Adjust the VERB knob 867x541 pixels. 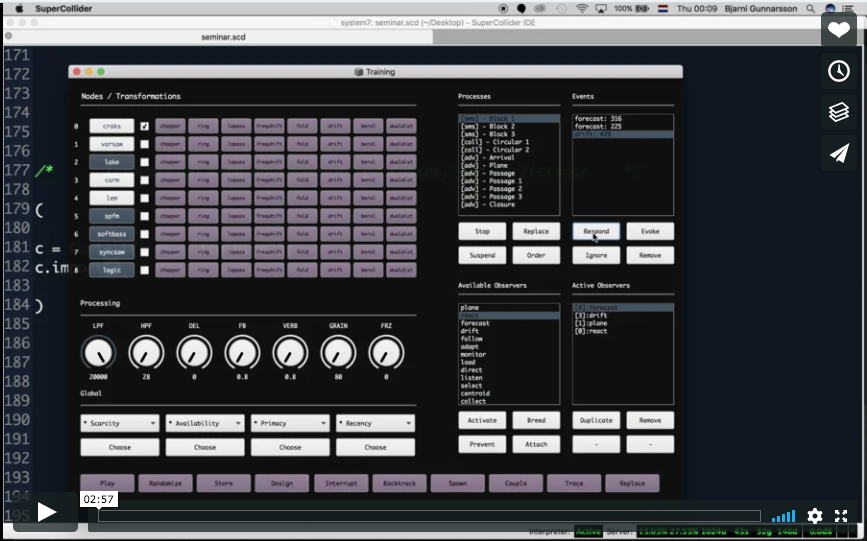(x=290, y=352)
